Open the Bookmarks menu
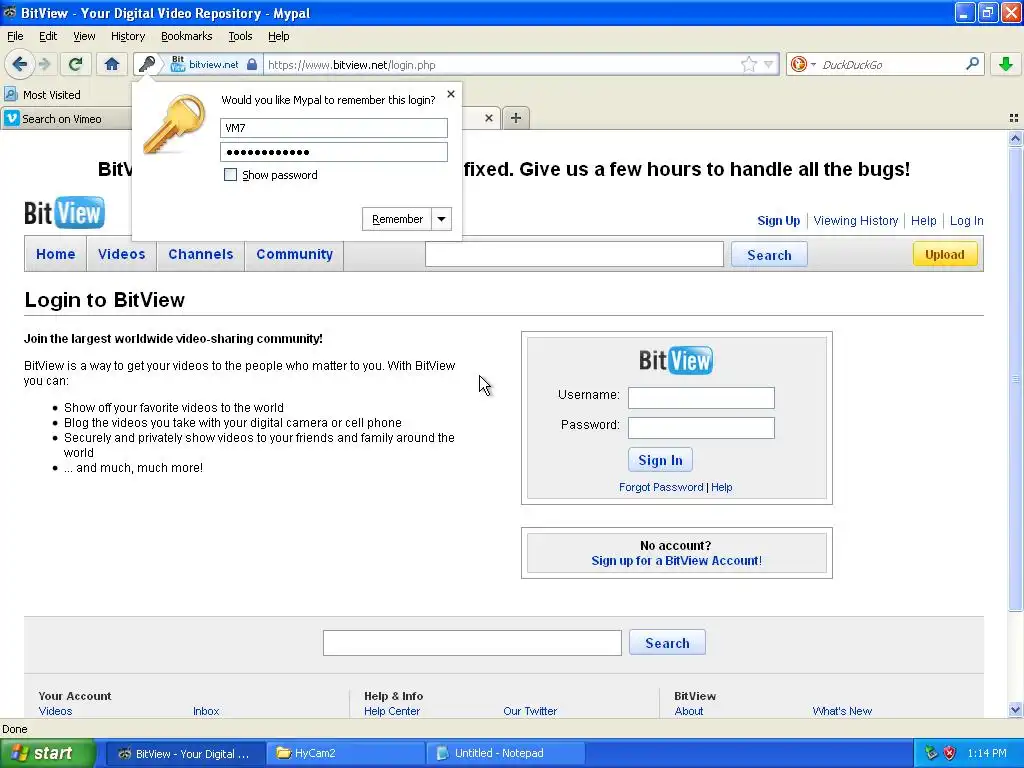This screenshot has height=768, width=1024. point(186,36)
